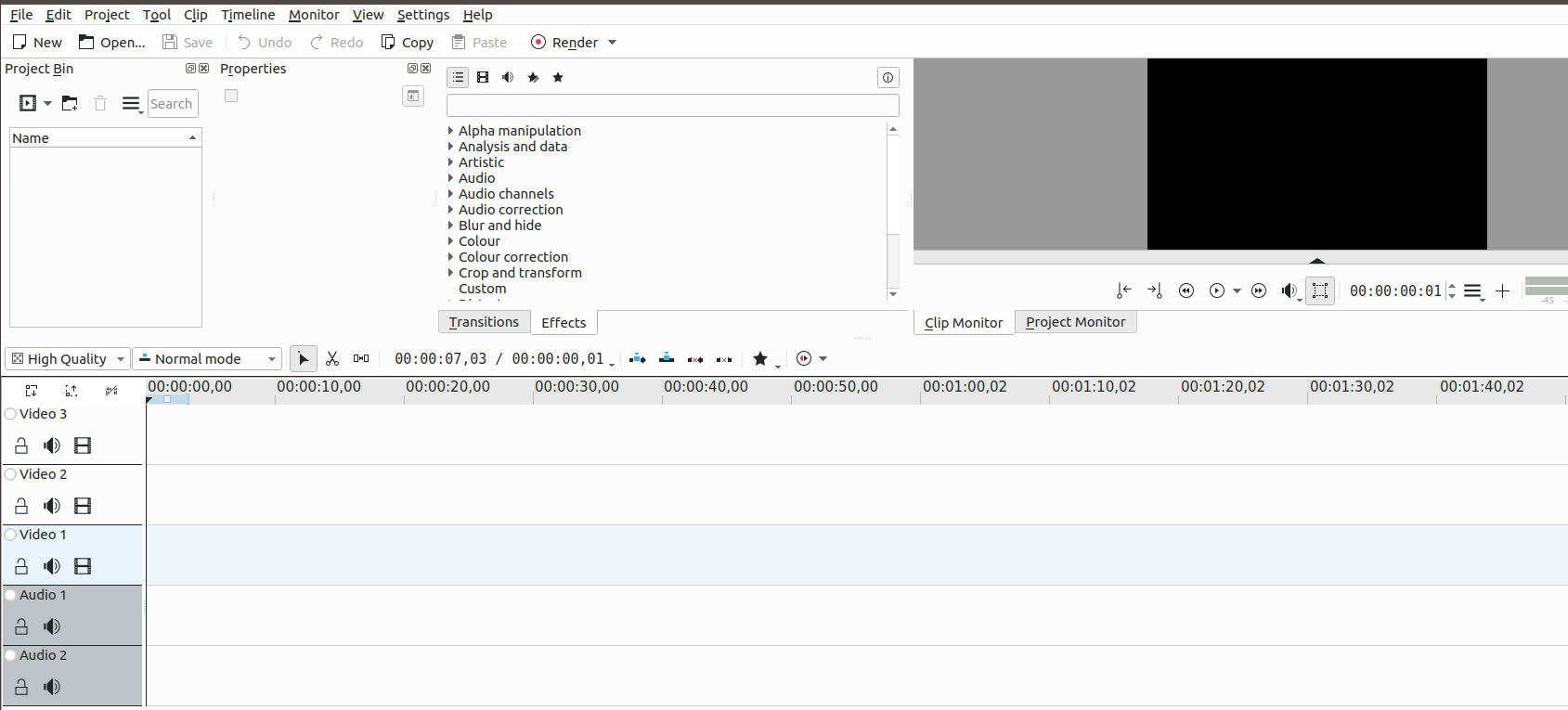This screenshot has width=1568, height=710.
Task: Expand the Artistic effects category
Action: [451, 162]
